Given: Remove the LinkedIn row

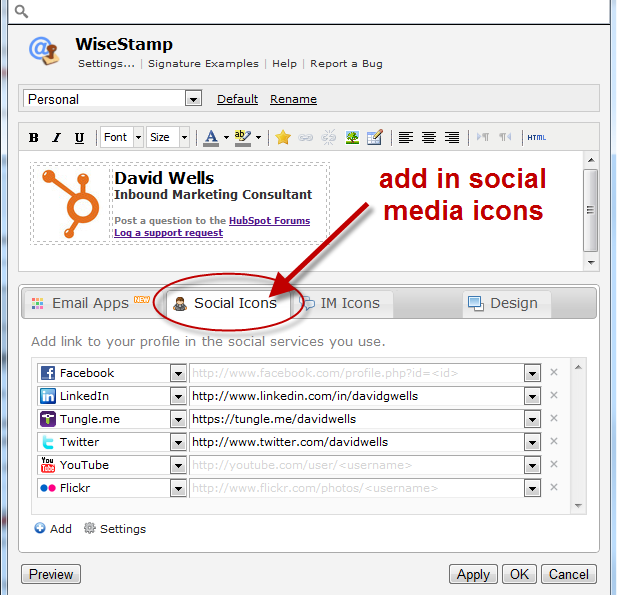Looking at the screenshot, I should (x=554, y=395).
